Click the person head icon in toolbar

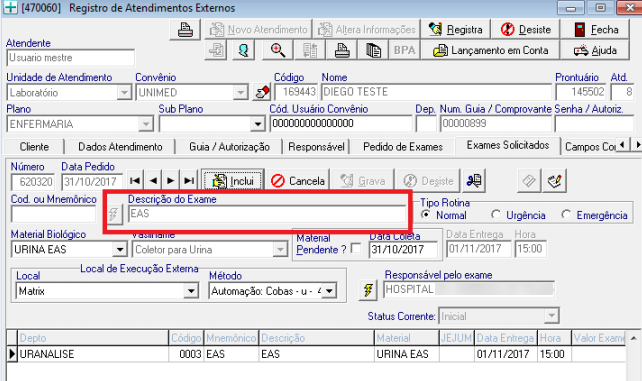(x=244, y=50)
